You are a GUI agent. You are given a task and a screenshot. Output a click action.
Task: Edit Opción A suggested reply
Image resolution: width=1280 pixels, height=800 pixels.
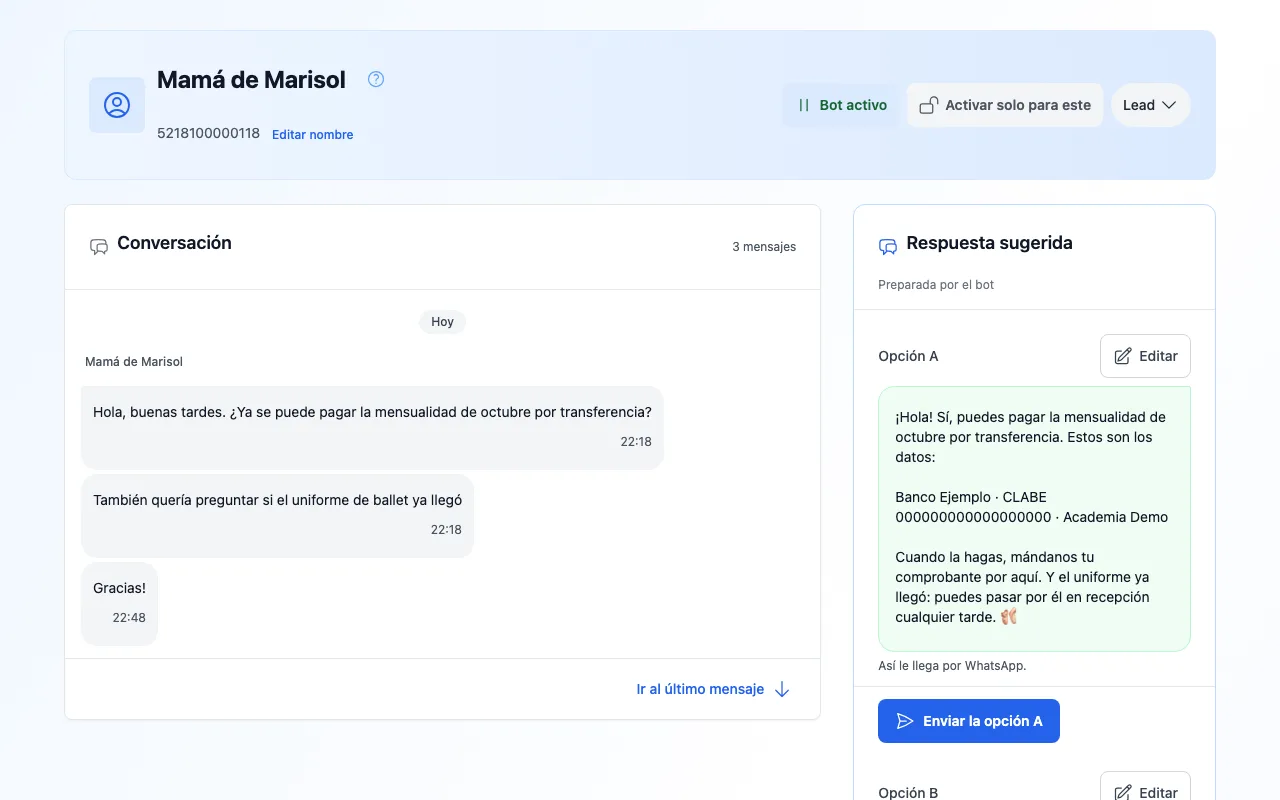1145,356
